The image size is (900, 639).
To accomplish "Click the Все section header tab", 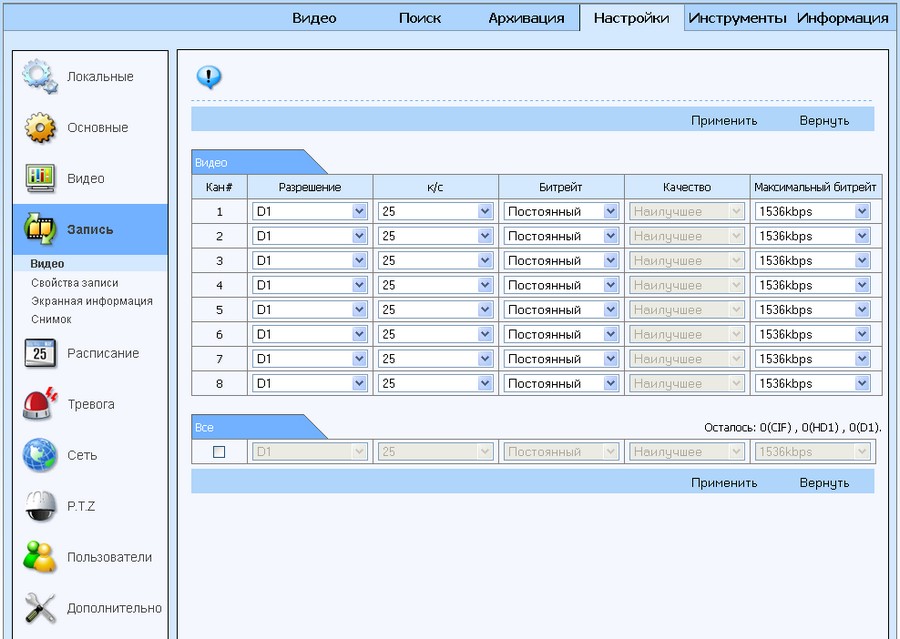I will (x=258, y=427).
